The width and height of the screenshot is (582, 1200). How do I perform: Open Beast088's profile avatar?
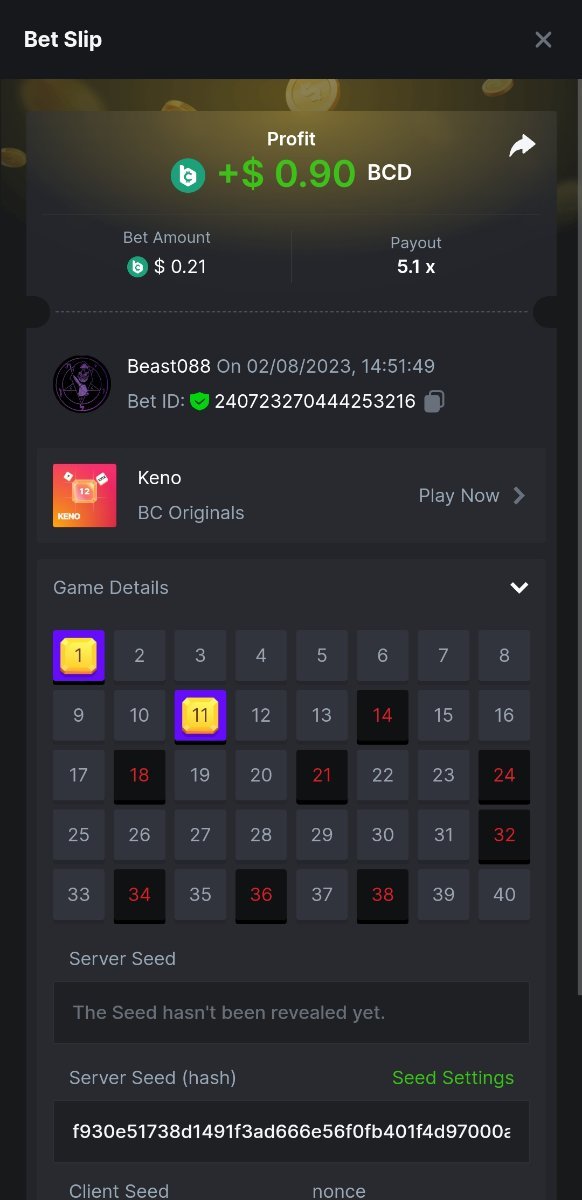click(82, 383)
